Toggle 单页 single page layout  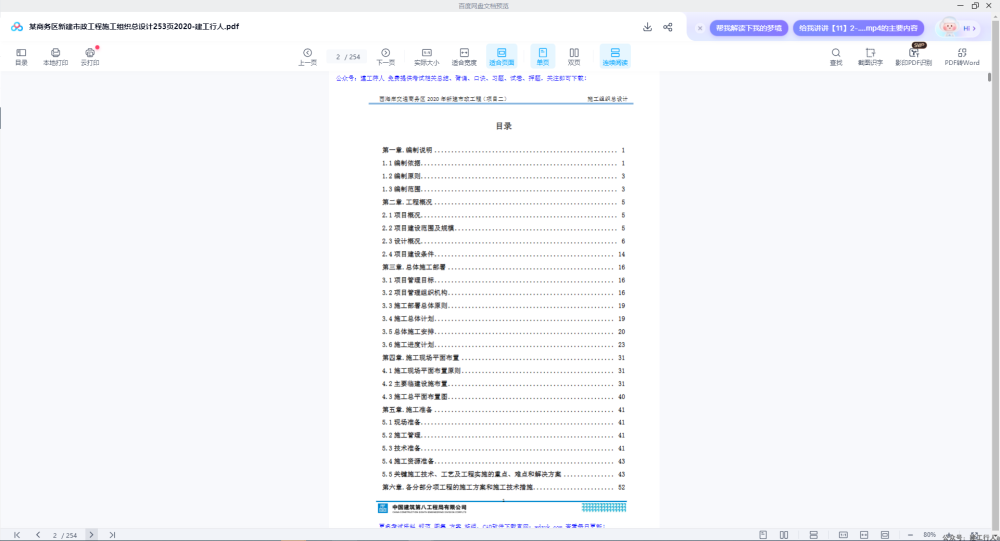[x=543, y=57]
